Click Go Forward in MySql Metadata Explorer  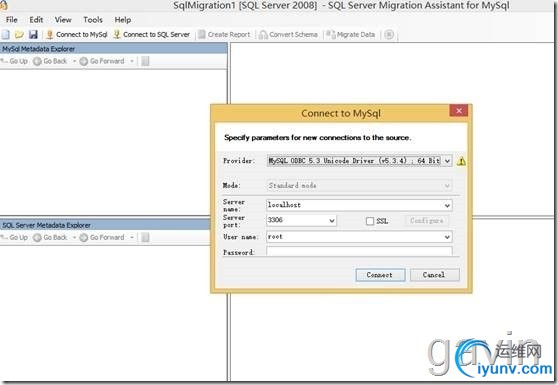[102, 61]
